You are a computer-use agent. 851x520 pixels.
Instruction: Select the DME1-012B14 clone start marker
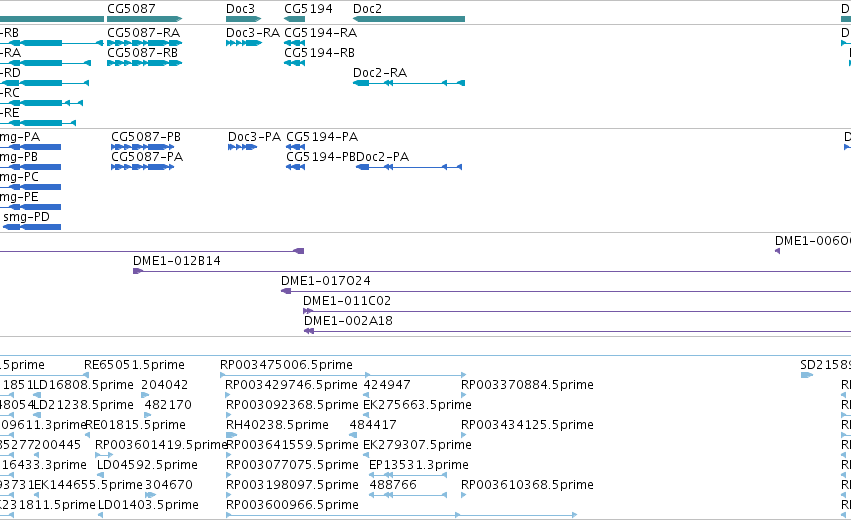[138, 271]
